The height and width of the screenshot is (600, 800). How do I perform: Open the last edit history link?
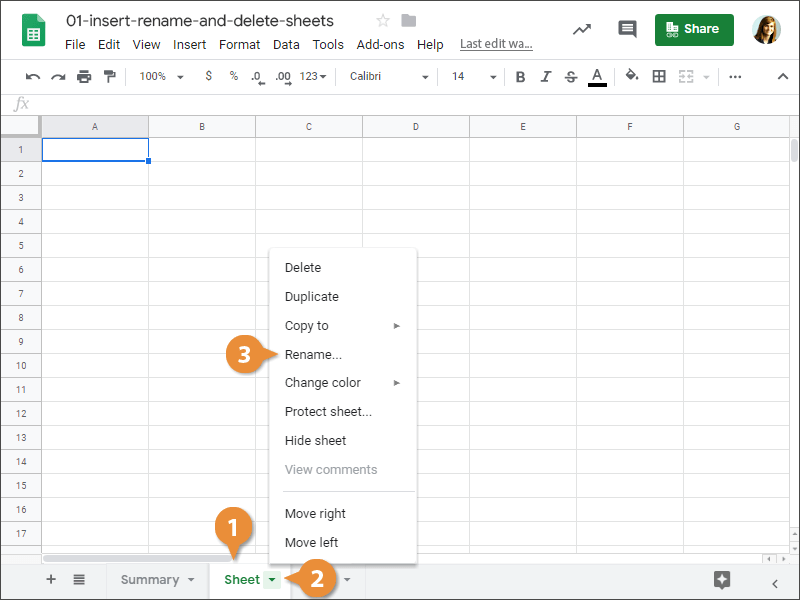tap(494, 45)
